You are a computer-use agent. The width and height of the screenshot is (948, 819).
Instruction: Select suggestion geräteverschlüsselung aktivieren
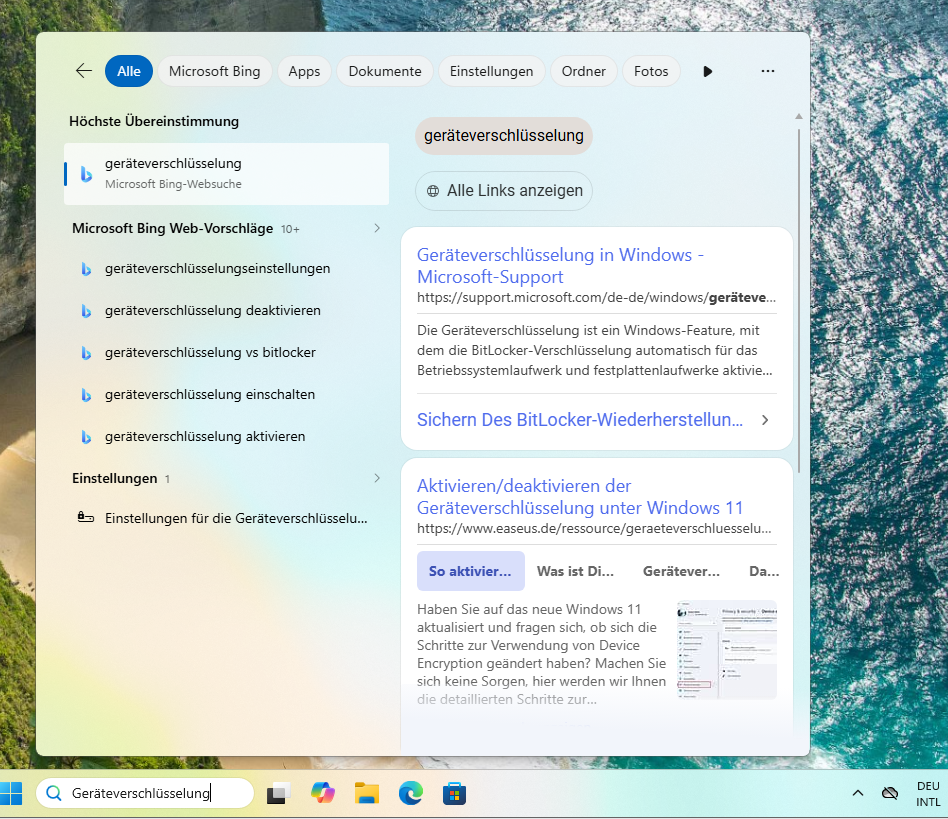(x=226, y=437)
